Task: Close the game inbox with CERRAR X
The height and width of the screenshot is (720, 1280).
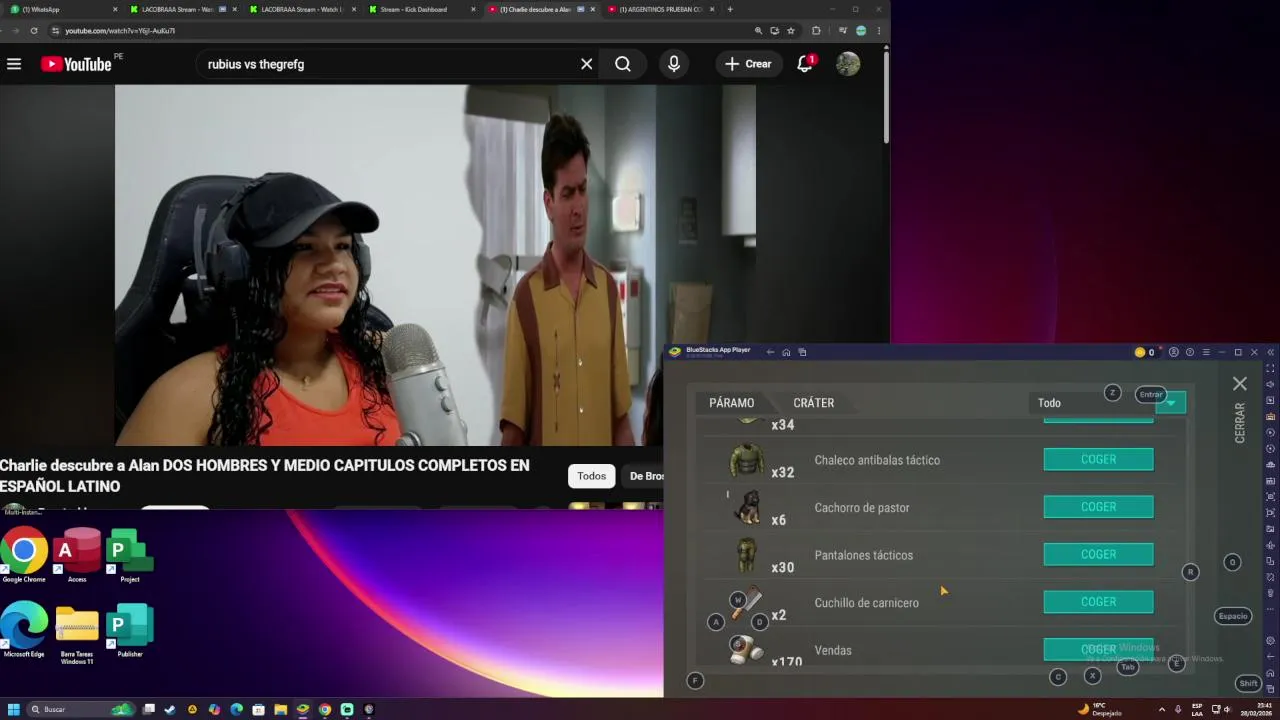Action: 1240,384
